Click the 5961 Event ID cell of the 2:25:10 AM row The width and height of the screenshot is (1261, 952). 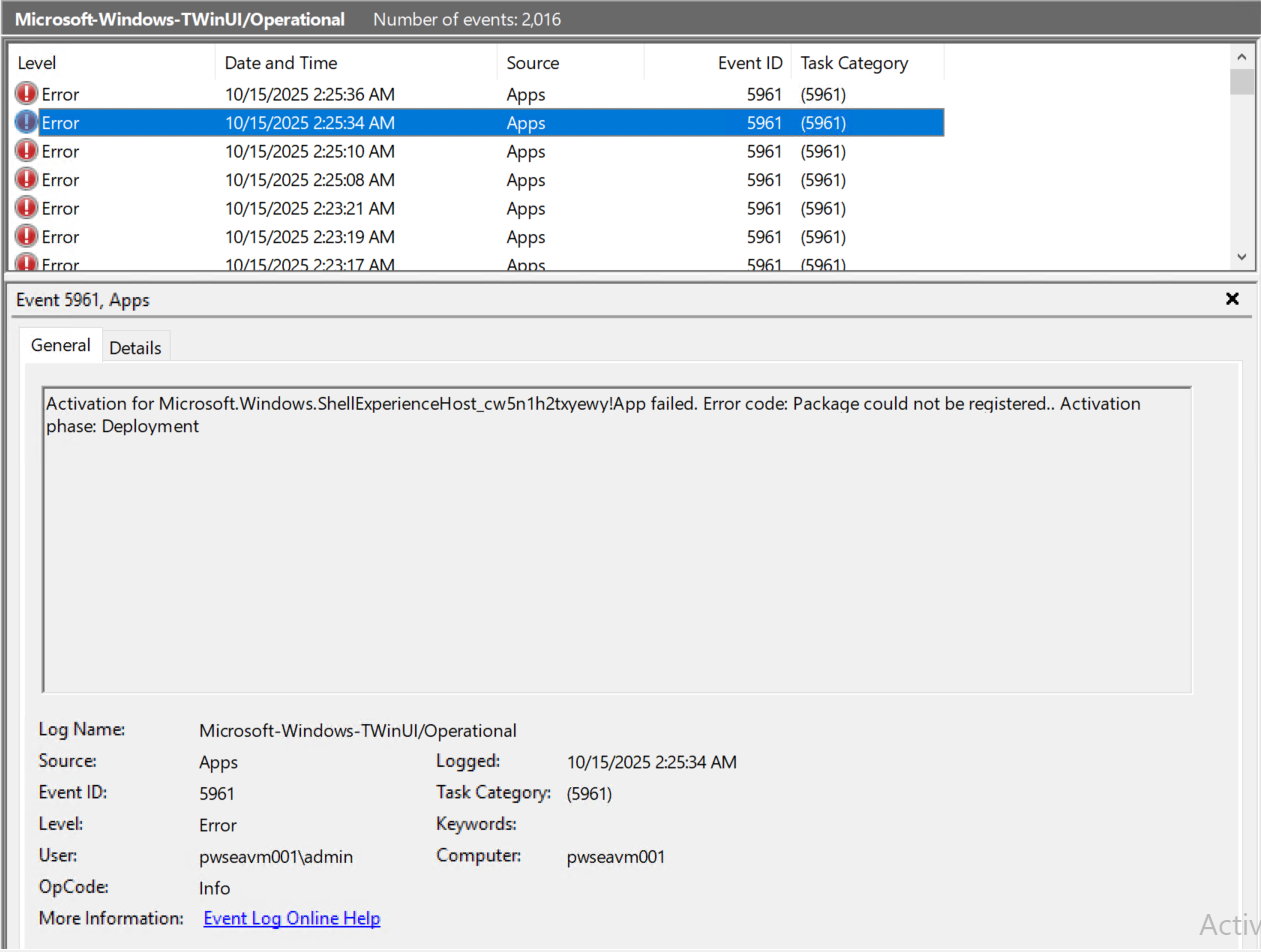pyautogui.click(x=764, y=151)
